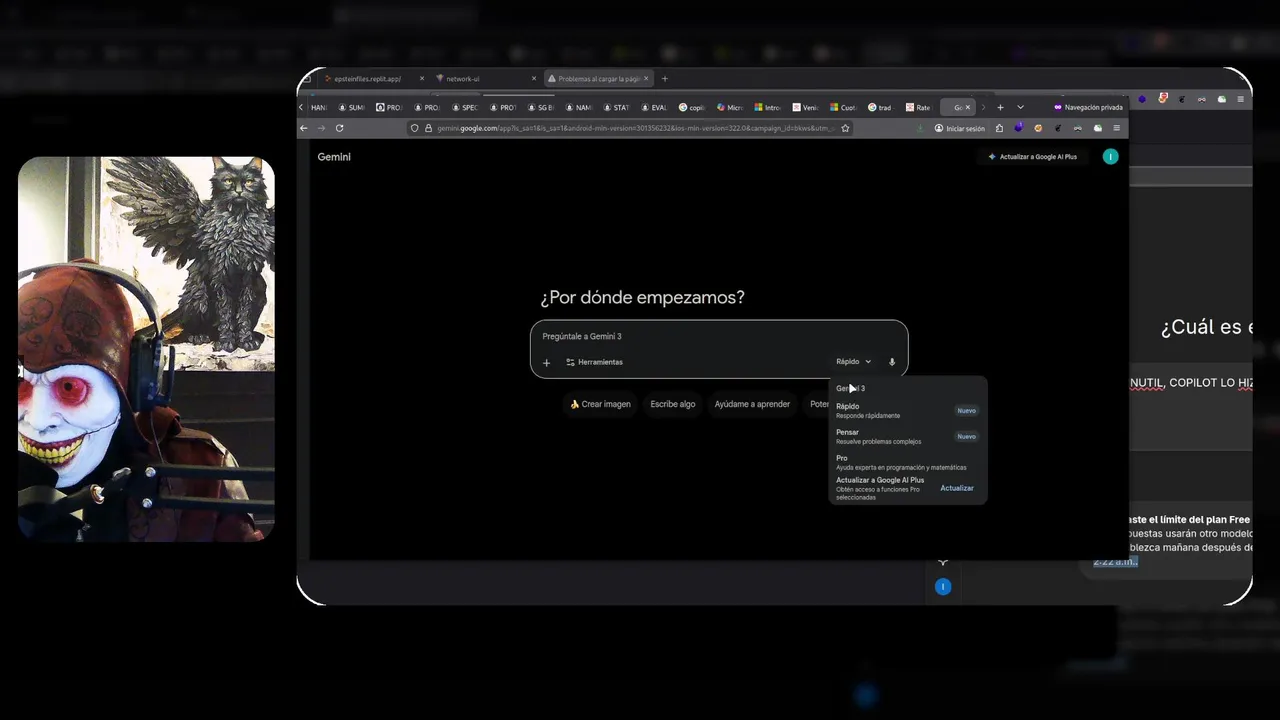Close the active Gemini tab
The height and width of the screenshot is (720, 1280).
coord(968,107)
